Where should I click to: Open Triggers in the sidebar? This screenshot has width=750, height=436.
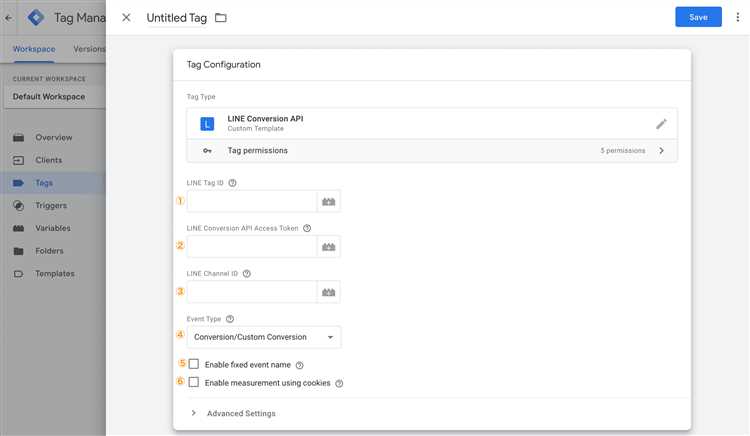(51, 206)
